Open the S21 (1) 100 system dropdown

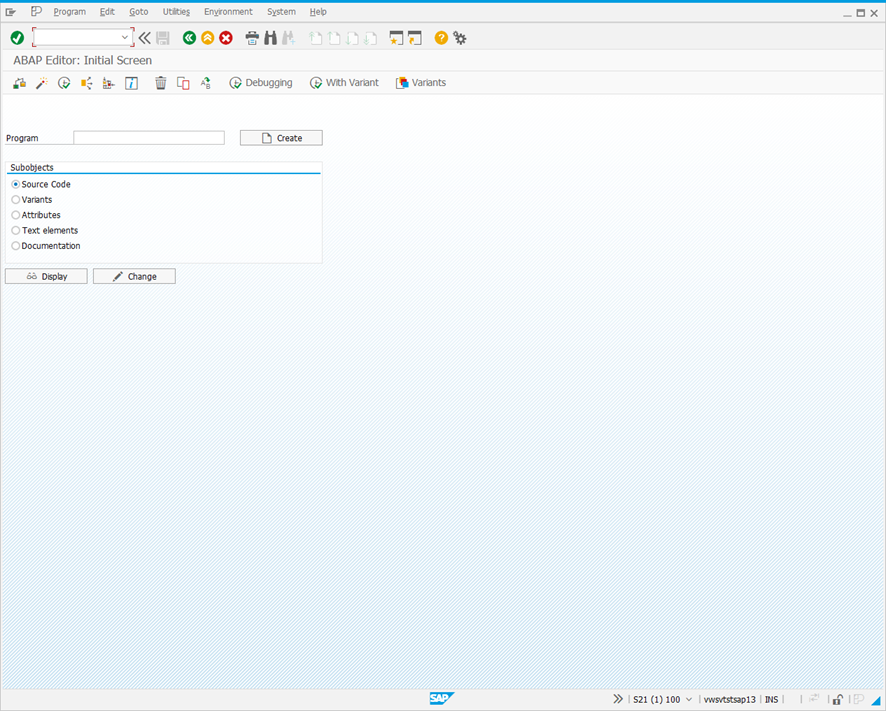(x=688, y=699)
